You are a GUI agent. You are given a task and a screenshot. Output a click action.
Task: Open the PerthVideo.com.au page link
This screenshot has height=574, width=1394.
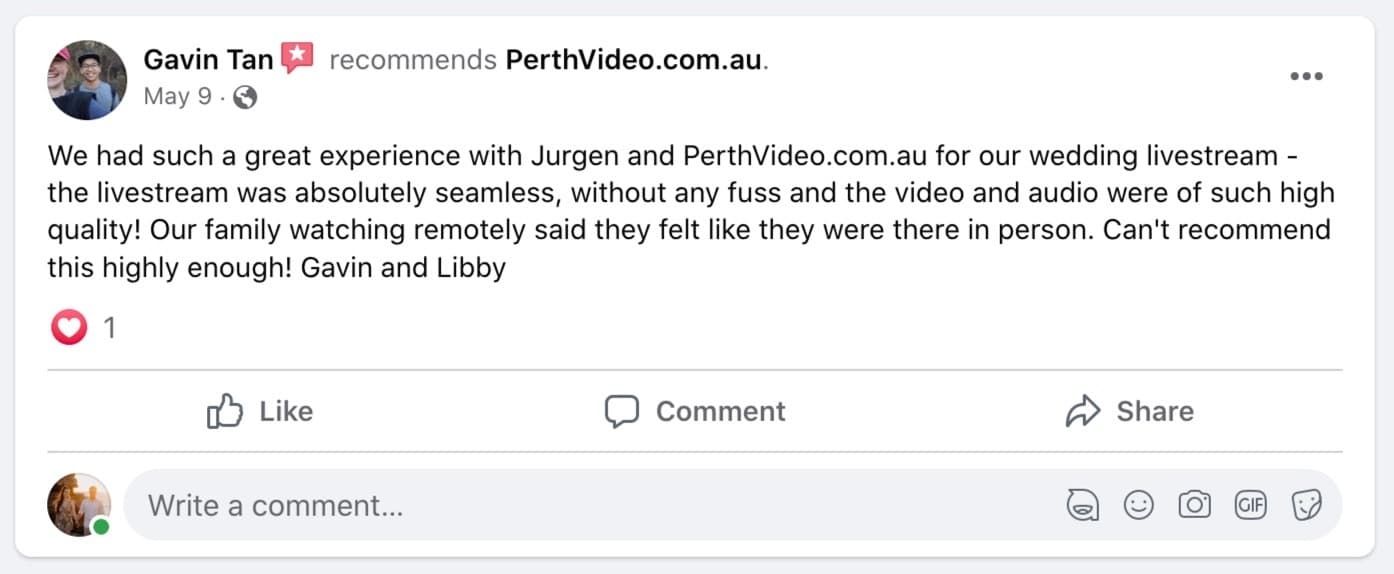(x=634, y=60)
